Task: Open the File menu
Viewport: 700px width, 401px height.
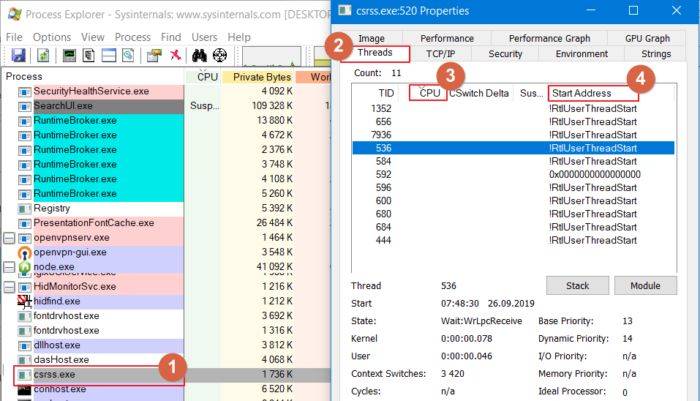Action: tap(14, 37)
